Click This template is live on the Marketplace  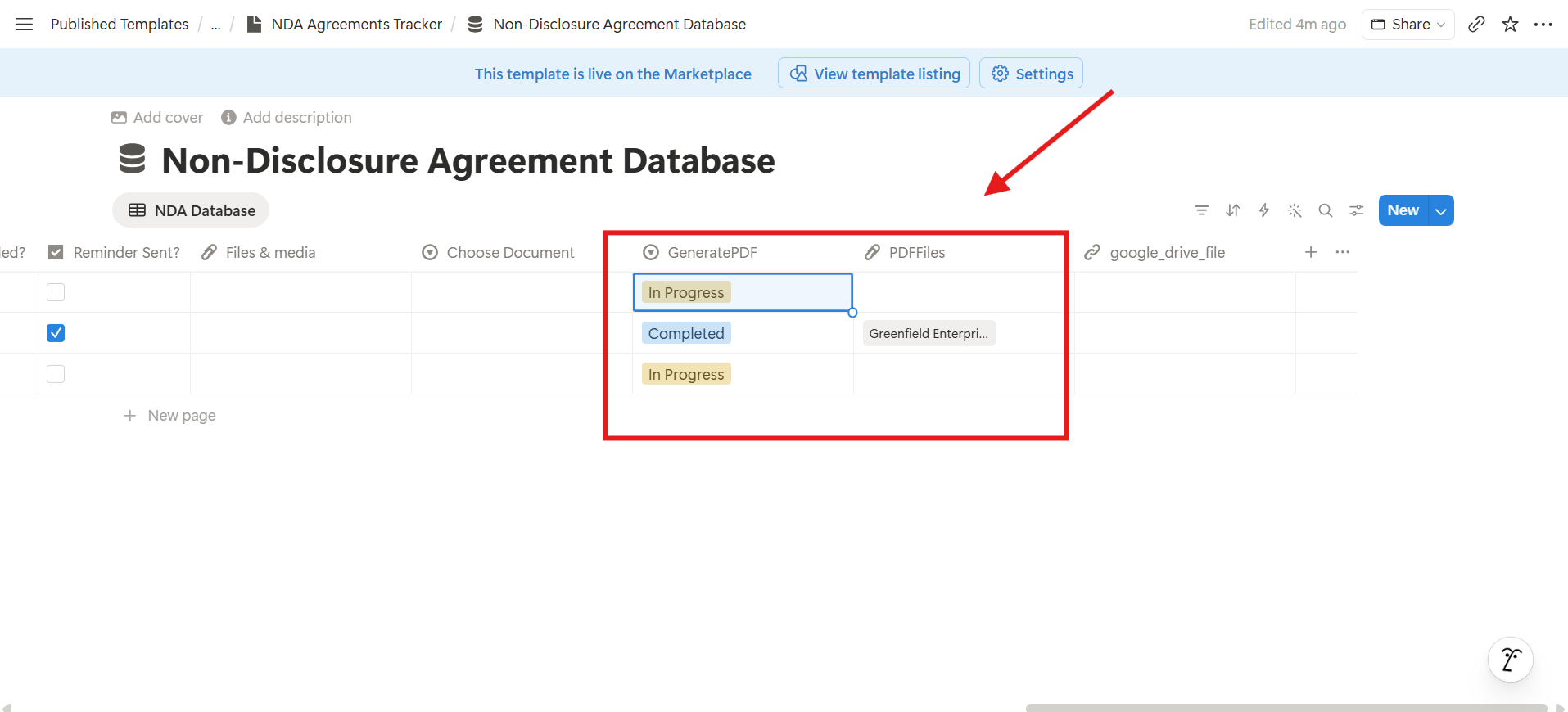612,74
